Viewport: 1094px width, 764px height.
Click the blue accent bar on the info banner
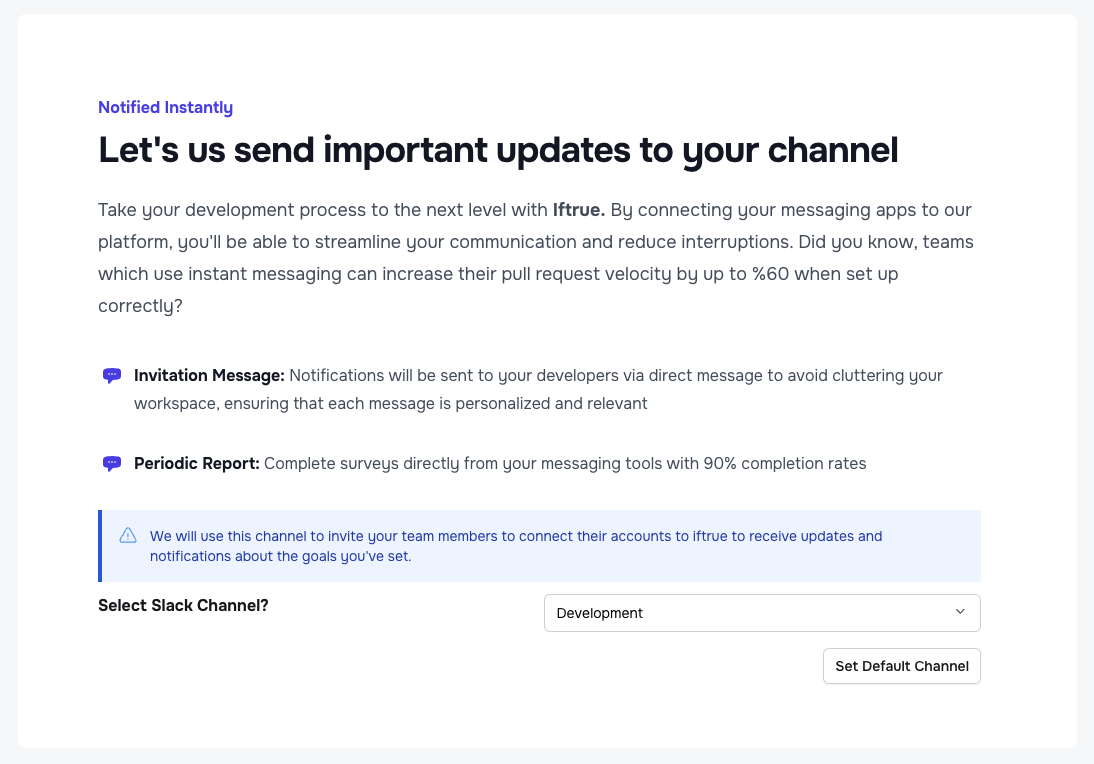coord(100,546)
